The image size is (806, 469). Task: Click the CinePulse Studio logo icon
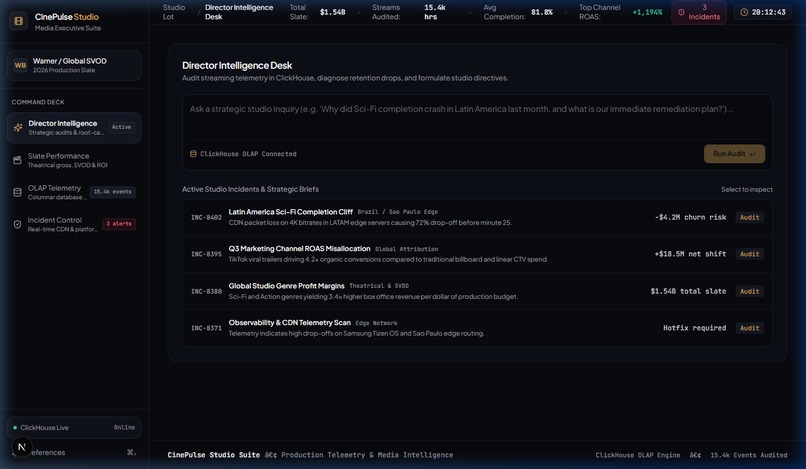(x=19, y=21)
